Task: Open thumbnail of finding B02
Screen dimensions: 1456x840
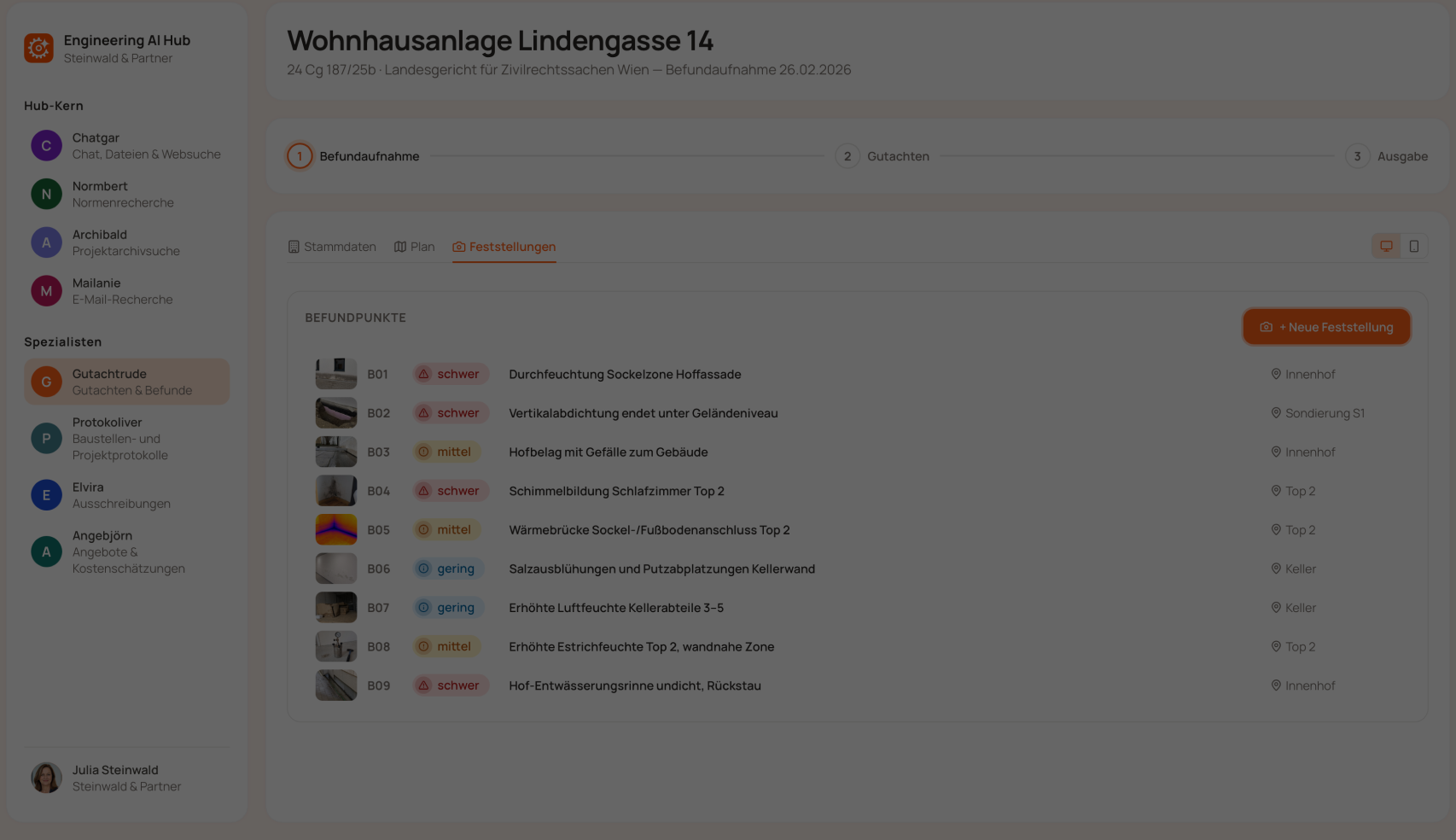Action: click(x=336, y=413)
